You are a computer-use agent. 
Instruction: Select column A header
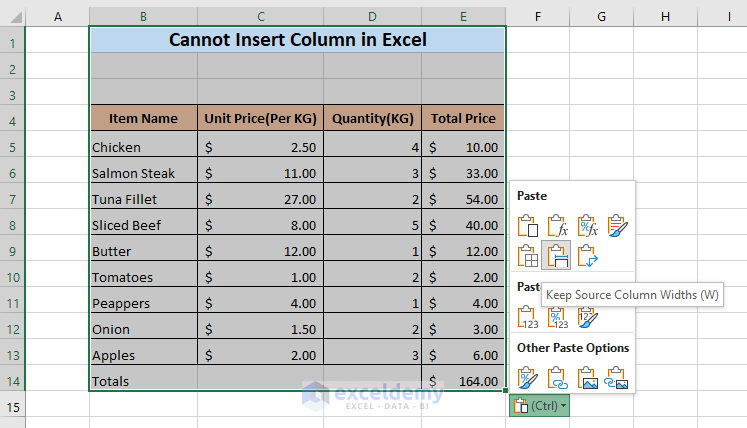point(58,17)
